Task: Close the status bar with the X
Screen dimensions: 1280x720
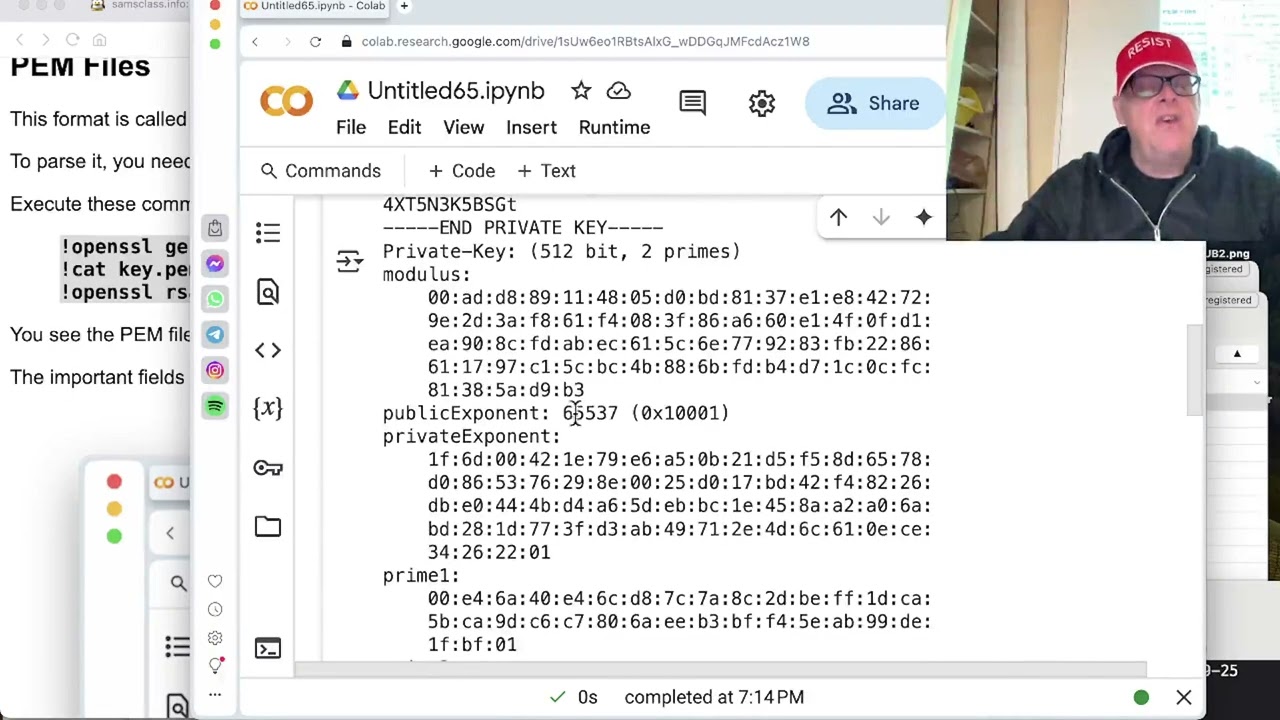Action: [1184, 697]
